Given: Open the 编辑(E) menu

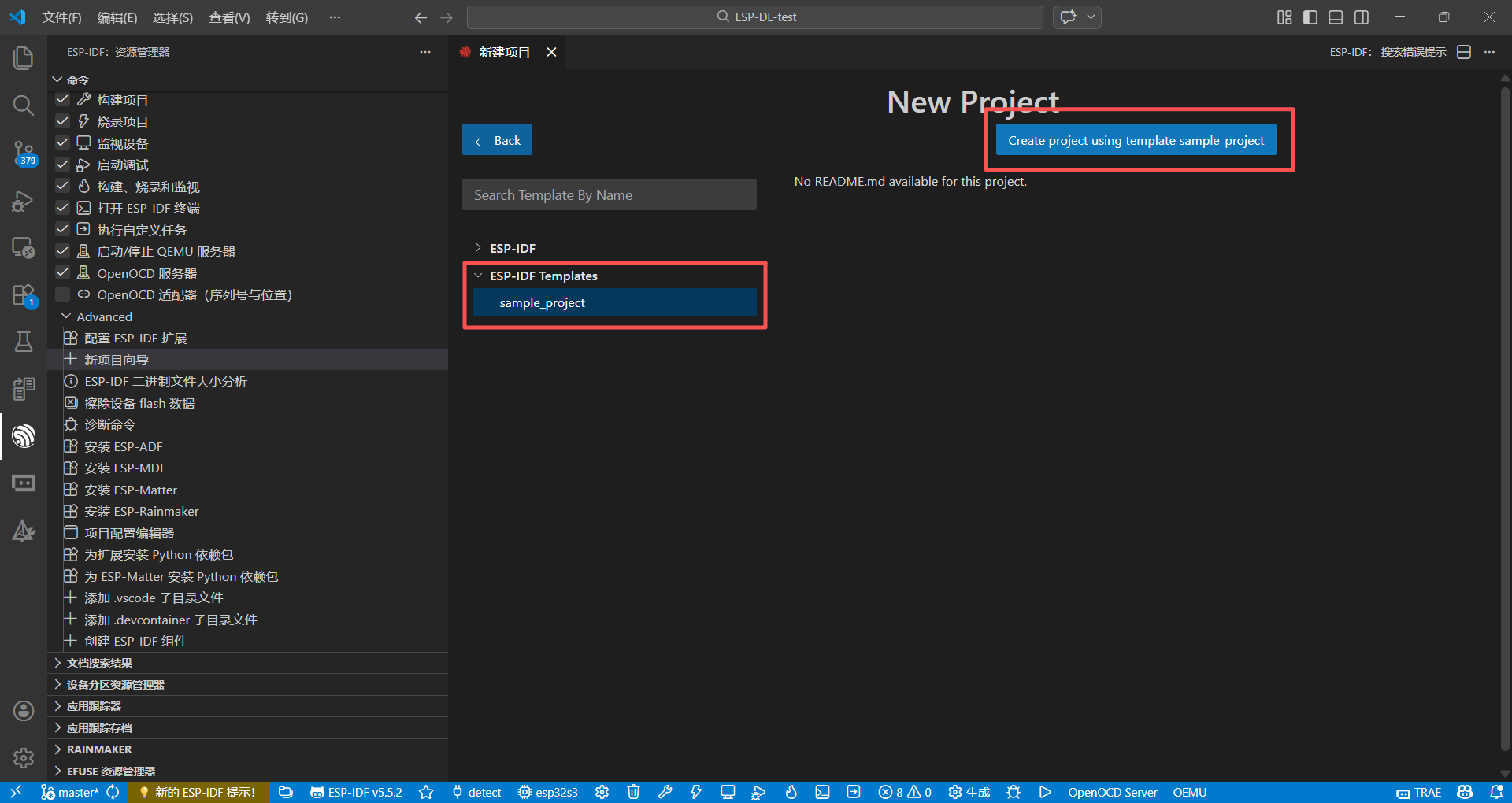Looking at the screenshot, I should pyautogui.click(x=117, y=17).
